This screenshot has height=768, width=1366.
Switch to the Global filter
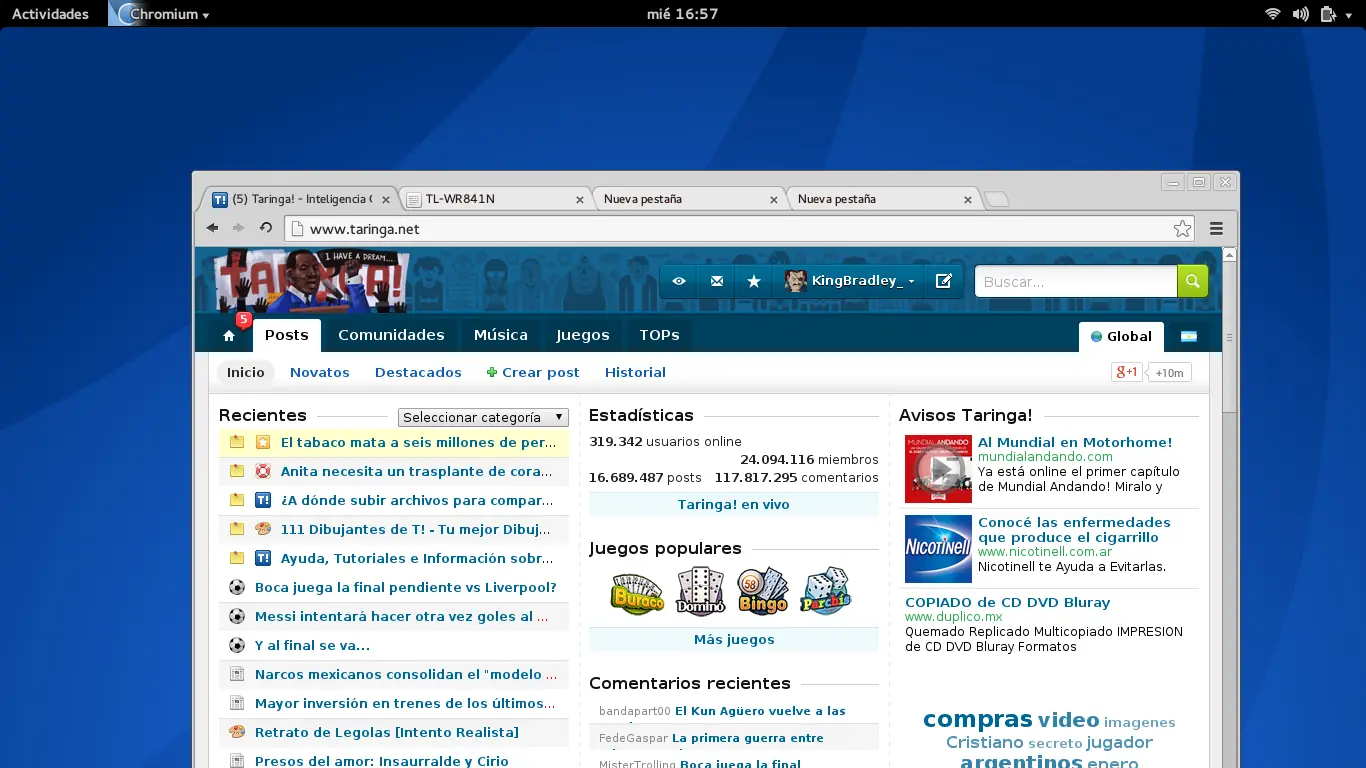[1121, 336]
